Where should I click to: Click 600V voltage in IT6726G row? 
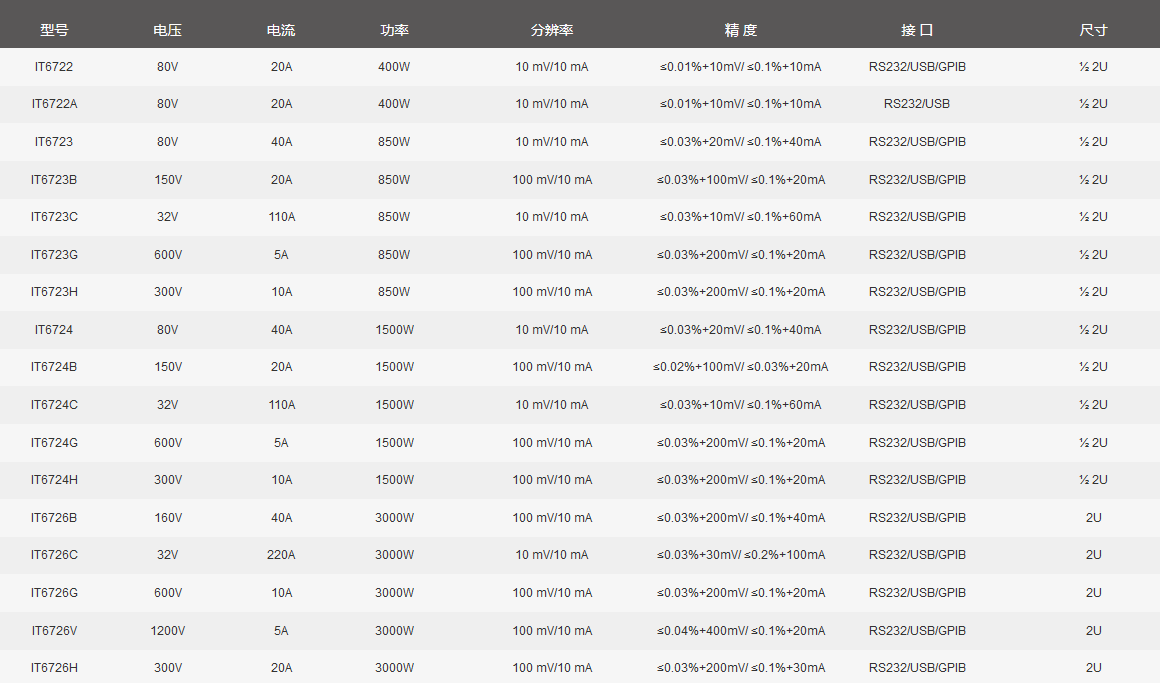click(x=168, y=593)
